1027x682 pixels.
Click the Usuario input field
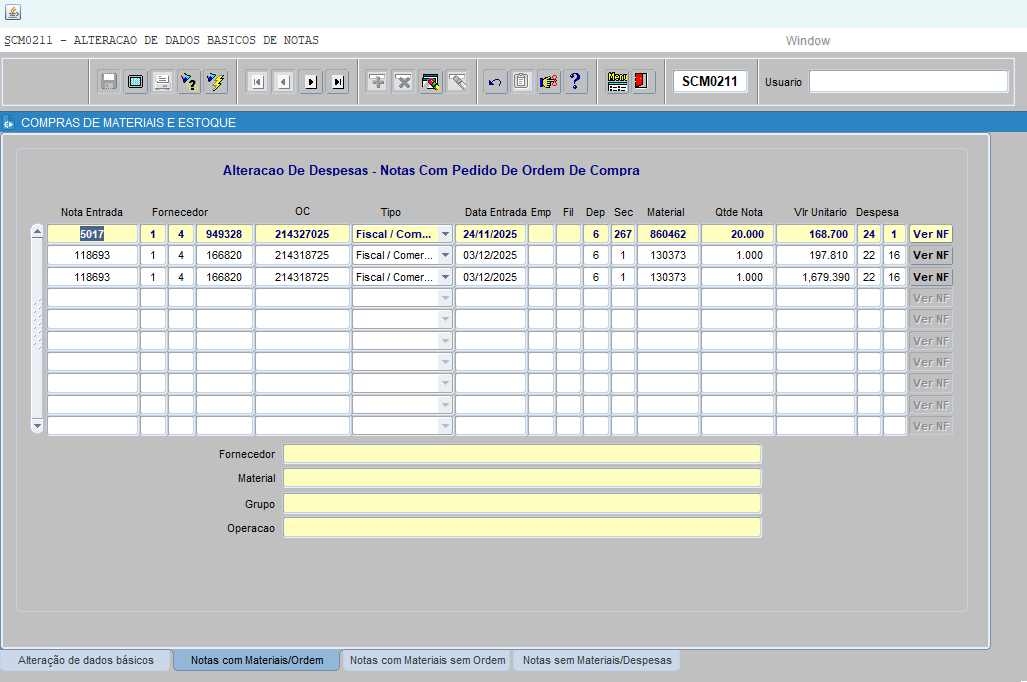[908, 82]
